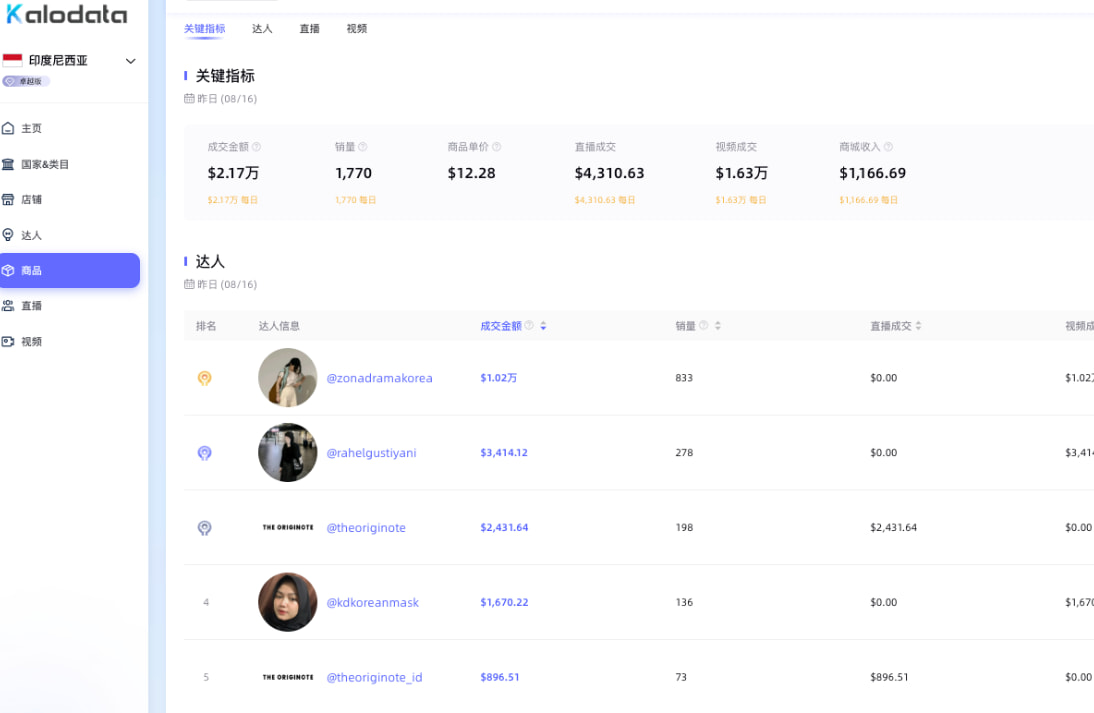Click the Kalodata logo

click(x=67, y=14)
